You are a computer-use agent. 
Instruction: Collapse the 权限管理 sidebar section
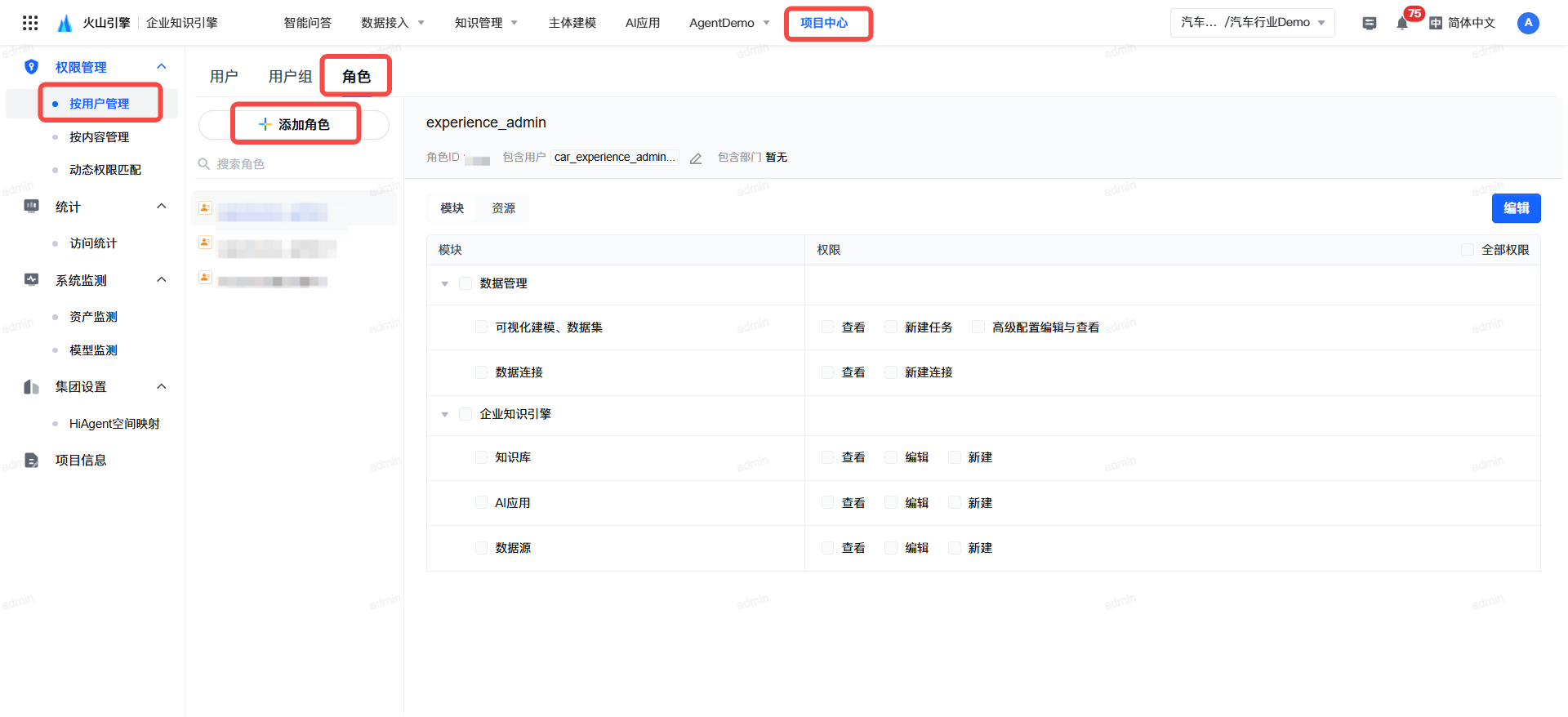coord(162,67)
